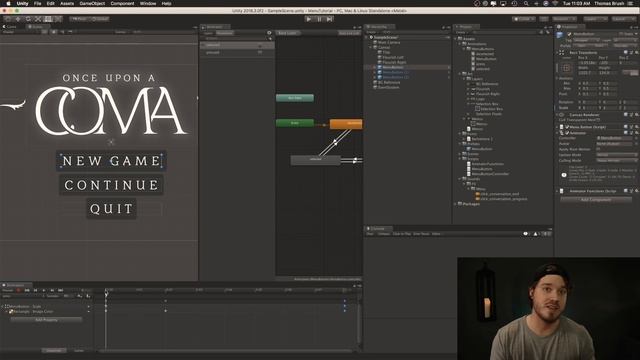The image size is (640, 360).
Task: Start Play mode with the Play button
Action: click(309, 19)
